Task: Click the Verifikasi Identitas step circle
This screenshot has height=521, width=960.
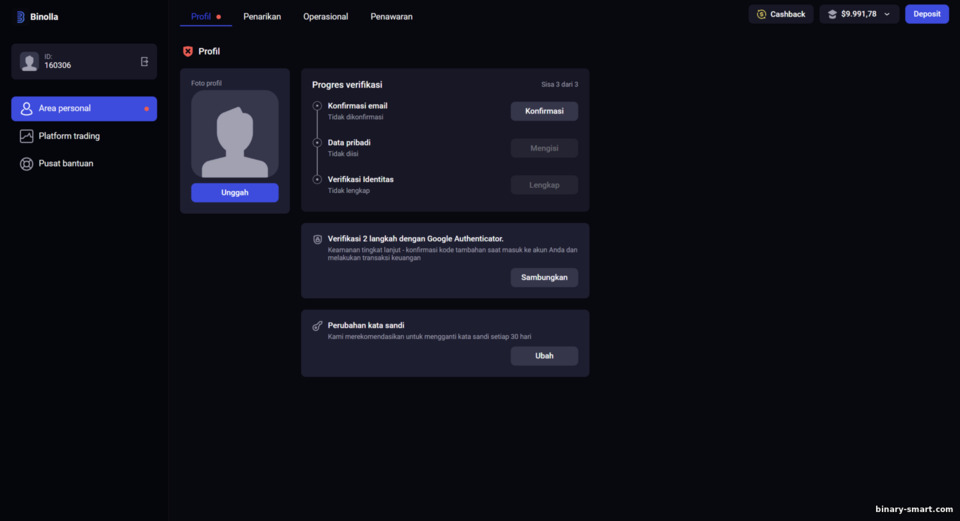Action: coord(317,179)
